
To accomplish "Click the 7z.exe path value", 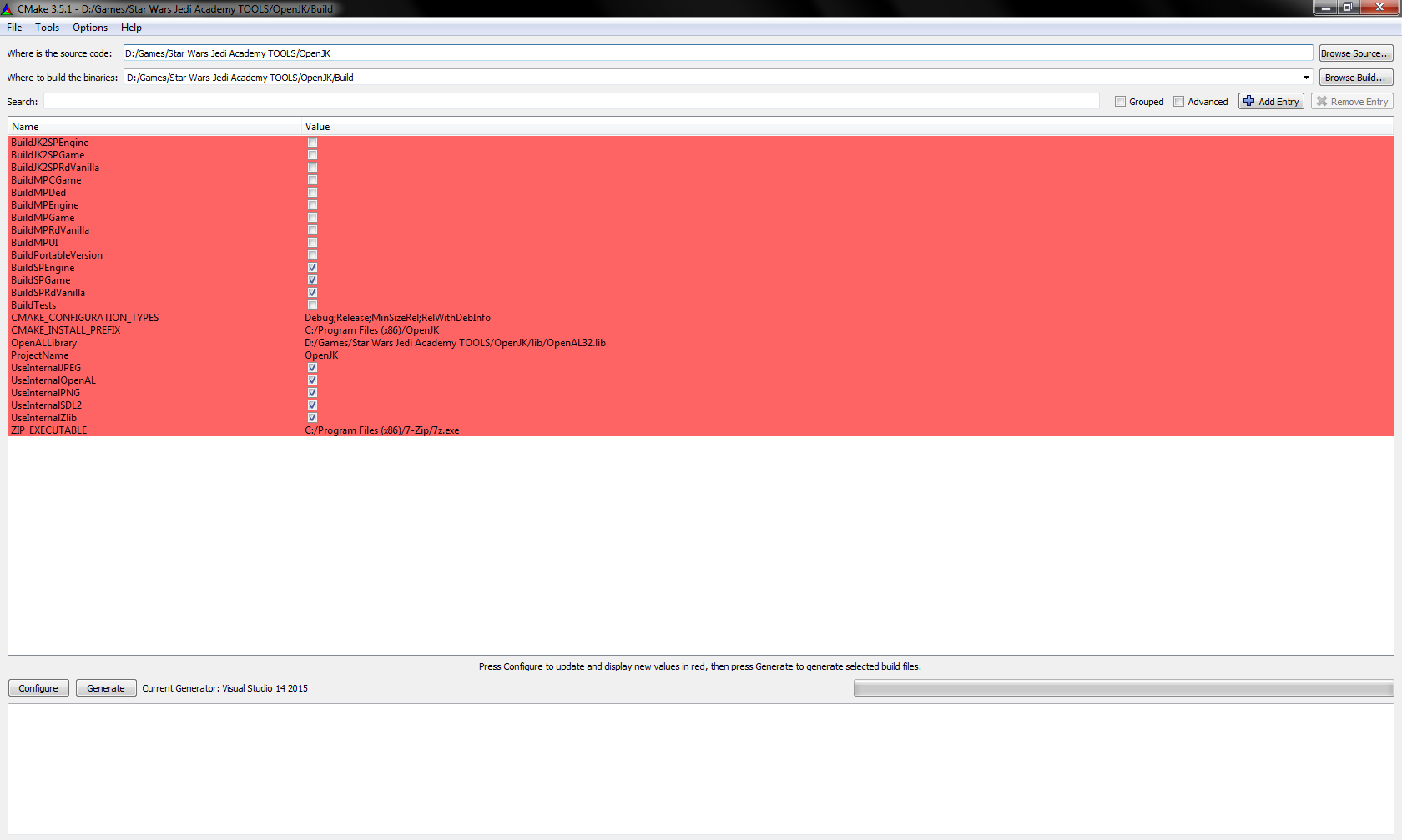I will 382,430.
